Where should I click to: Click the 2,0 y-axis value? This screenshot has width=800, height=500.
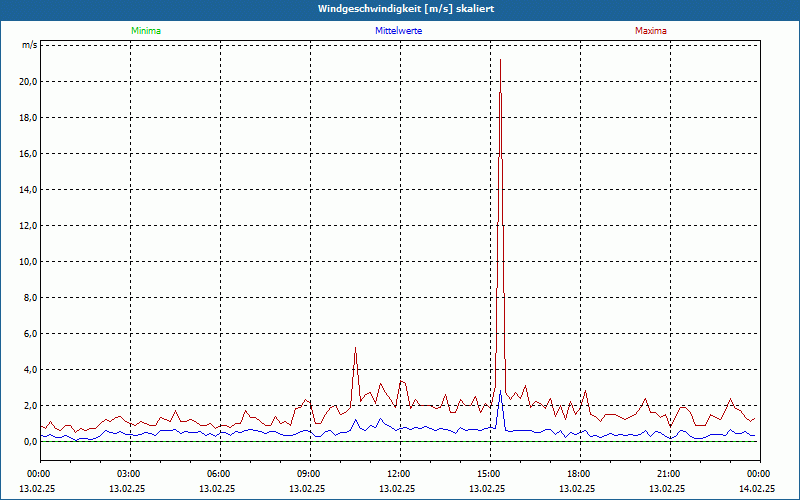tap(31, 406)
